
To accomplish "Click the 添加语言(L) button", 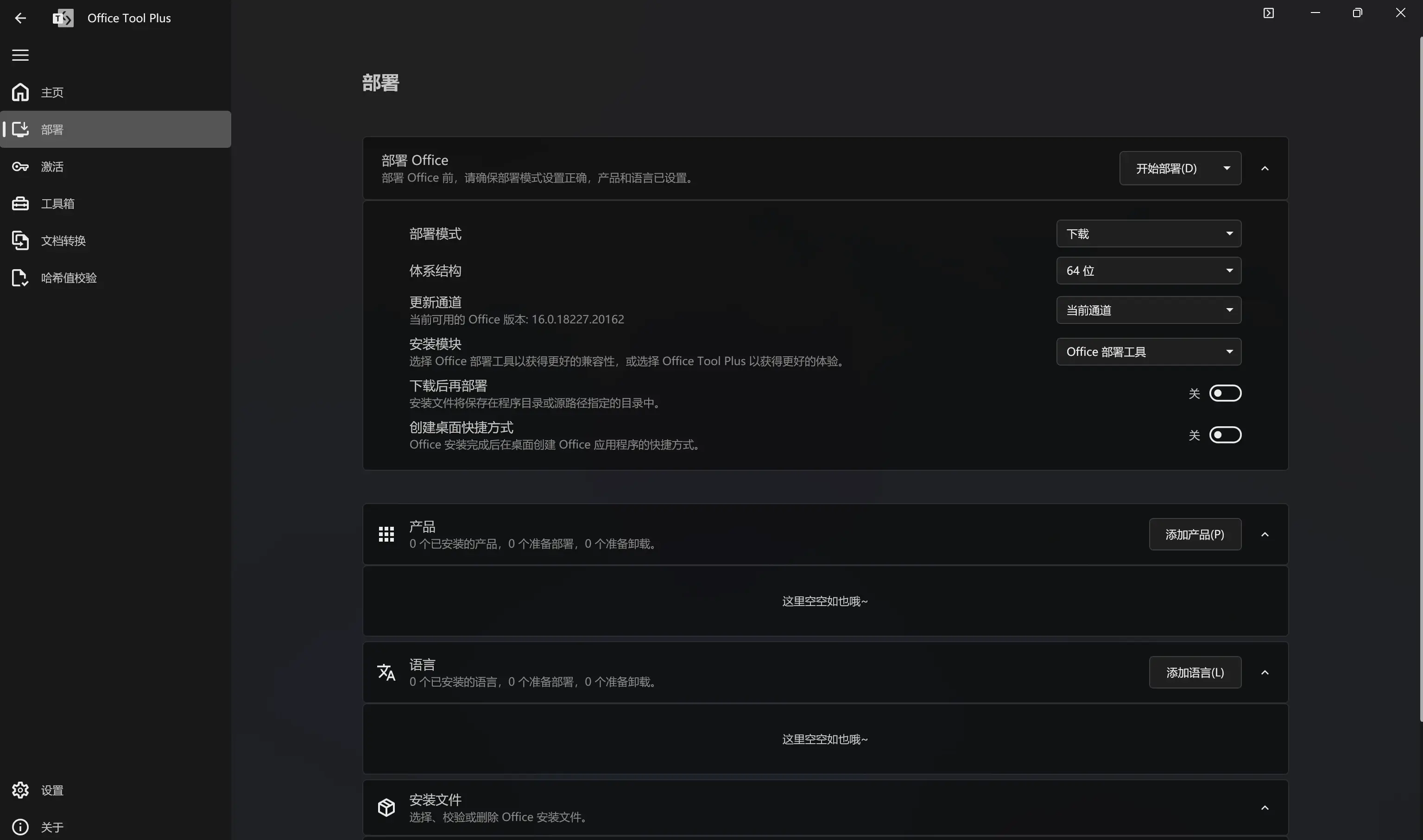I will (1195, 672).
